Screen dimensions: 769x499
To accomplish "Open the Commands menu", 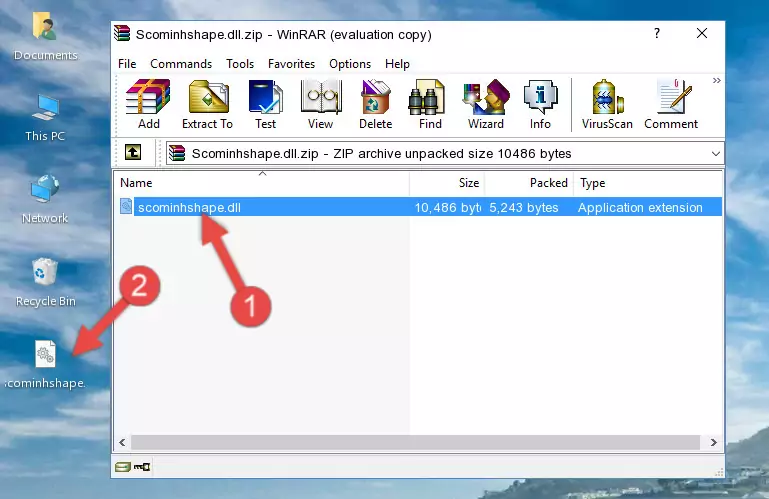I will pos(181,64).
